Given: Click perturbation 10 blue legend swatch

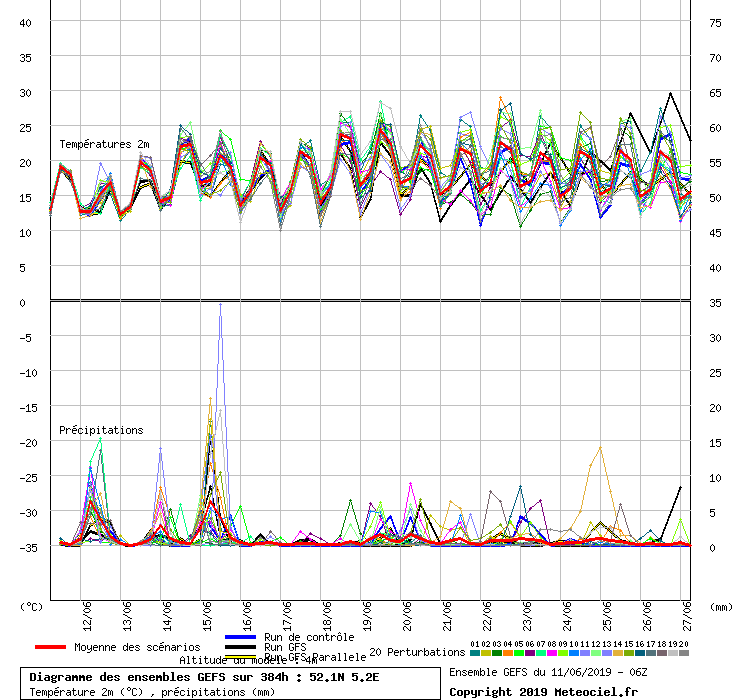Looking at the screenshot, I should [574, 653].
